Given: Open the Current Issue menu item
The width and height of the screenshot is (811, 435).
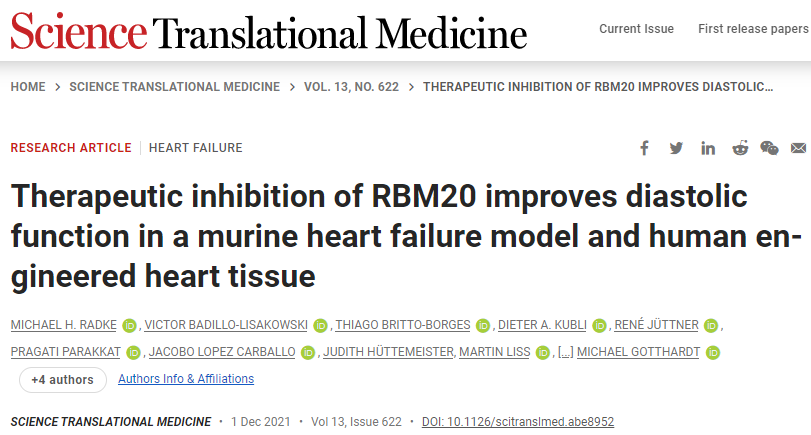Looking at the screenshot, I should (x=636, y=29).
